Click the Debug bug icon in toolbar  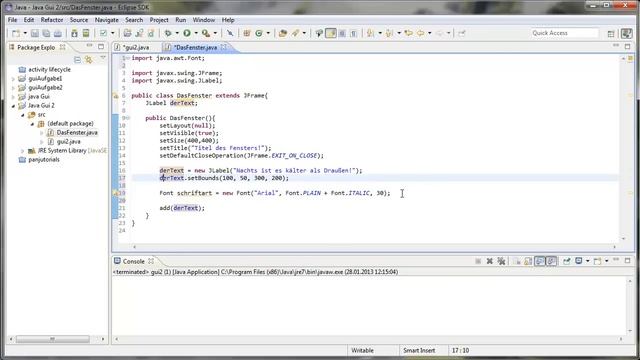pyautogui.click(x=168, y=33)
